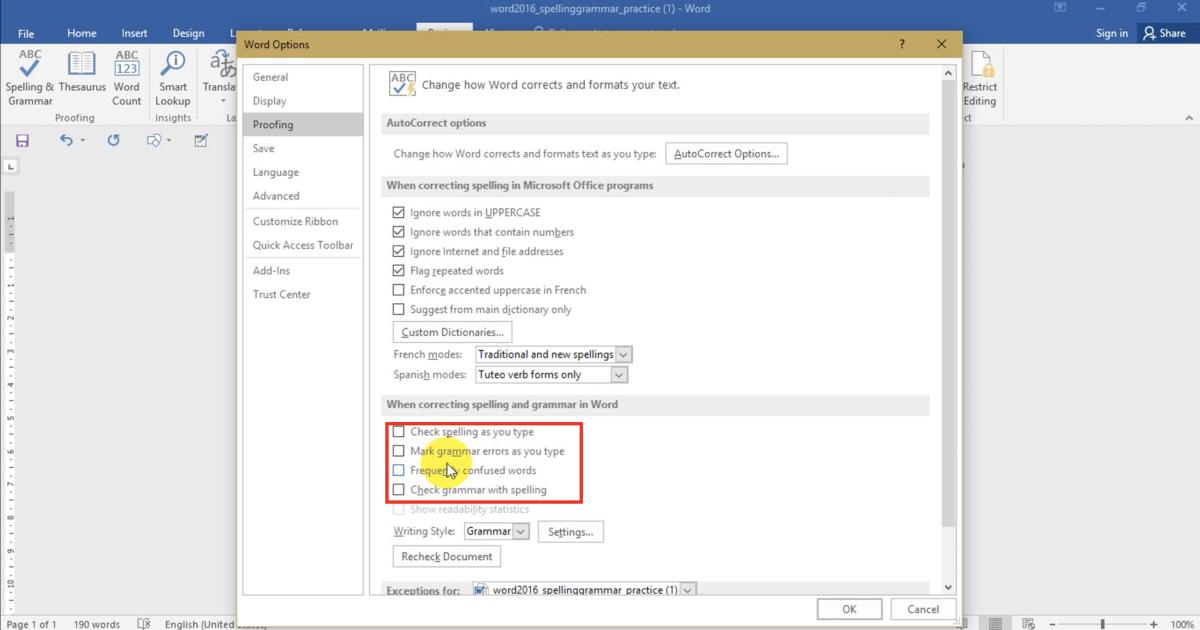Viewport: 1200px width, 630px height.
Task: Click Sign in at the top
Action: coord(1112,33)
